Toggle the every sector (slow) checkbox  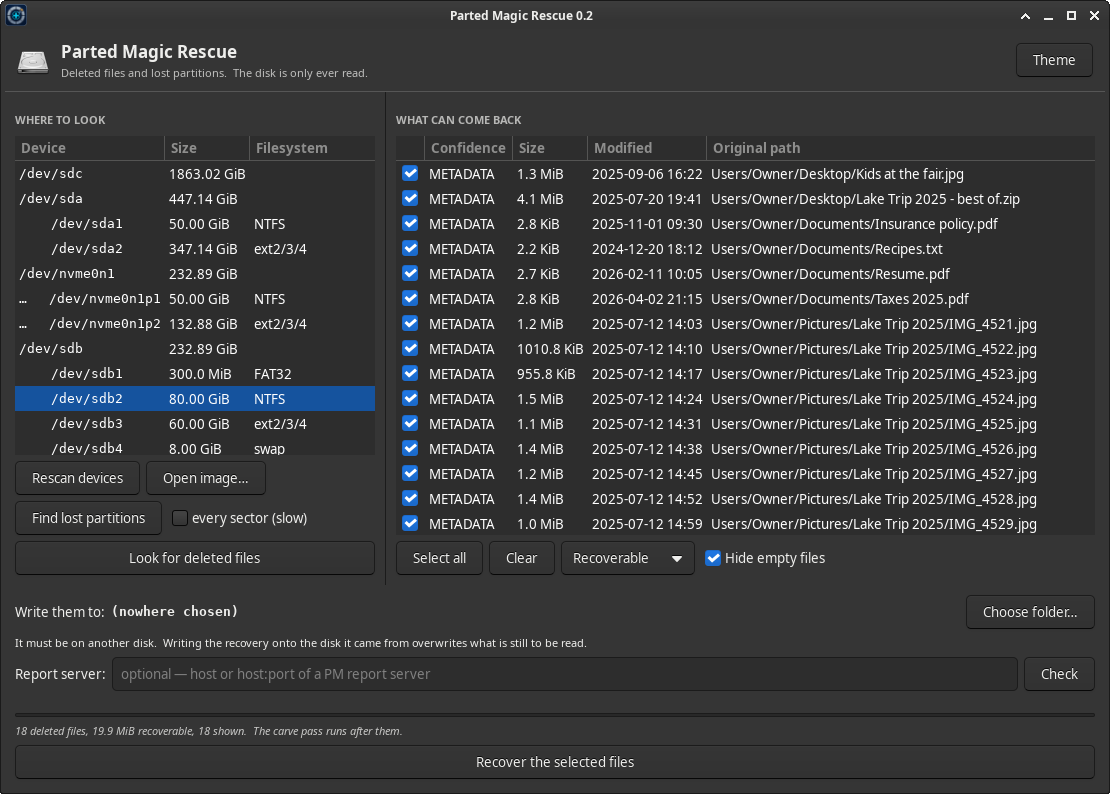pos(180,518)
